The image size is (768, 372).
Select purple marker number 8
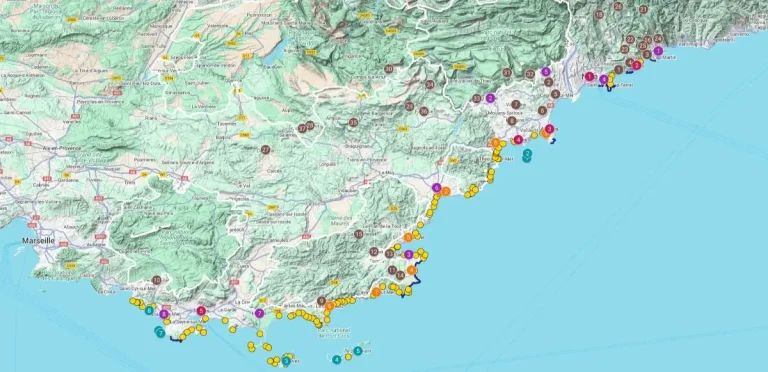click(x=164, y=314)
